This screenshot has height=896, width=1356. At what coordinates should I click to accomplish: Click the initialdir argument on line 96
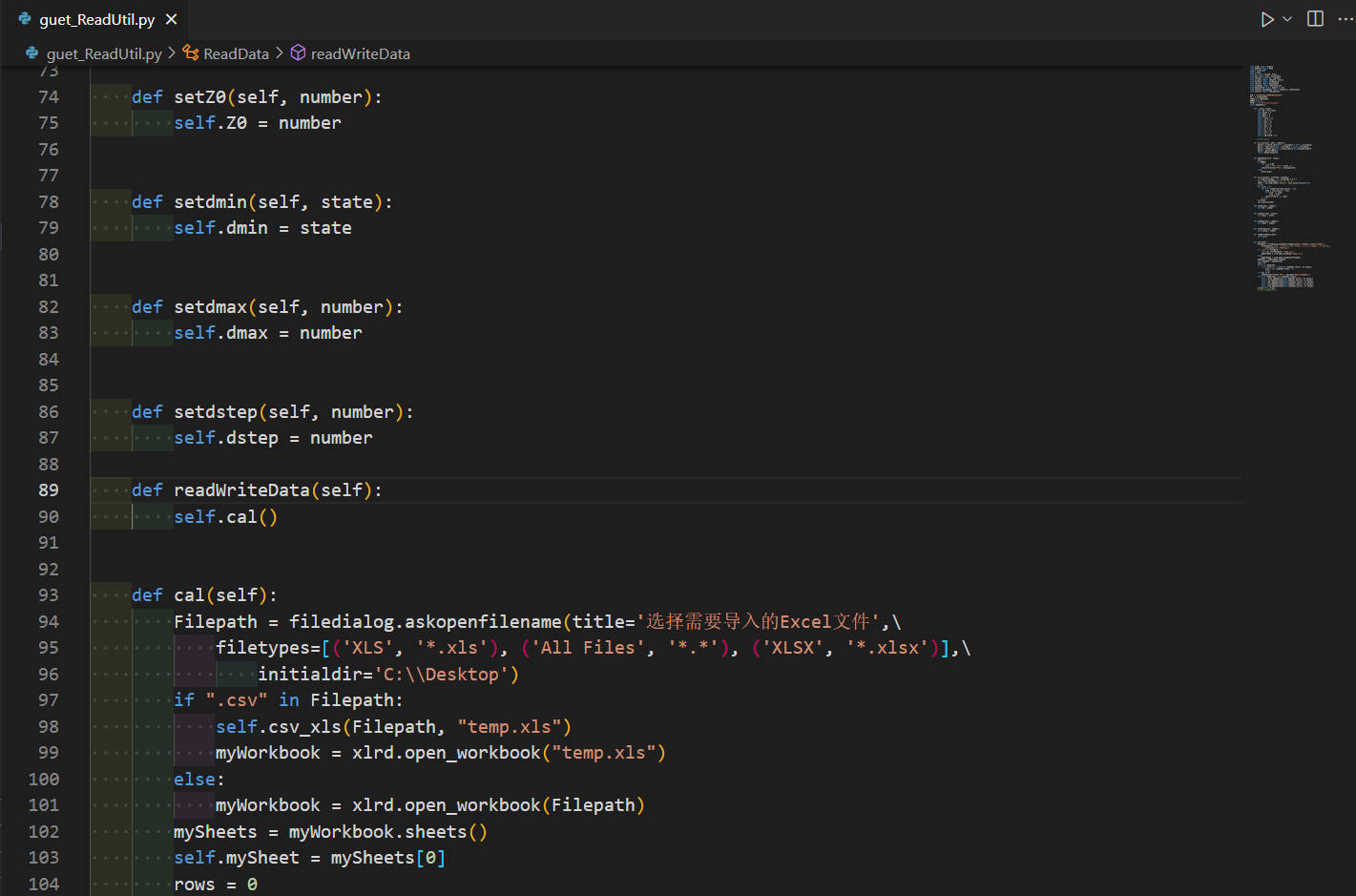(x=310, y=674)
